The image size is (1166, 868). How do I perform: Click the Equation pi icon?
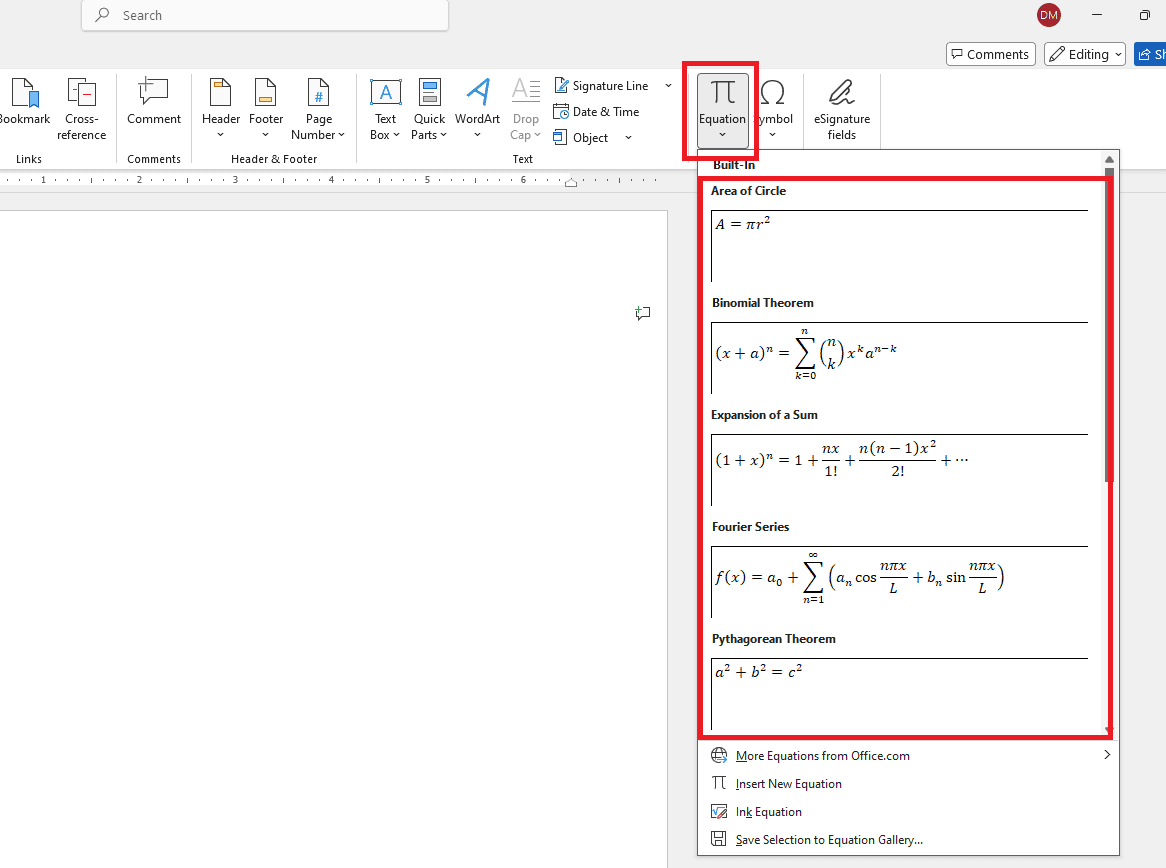[x=722, y=93]
